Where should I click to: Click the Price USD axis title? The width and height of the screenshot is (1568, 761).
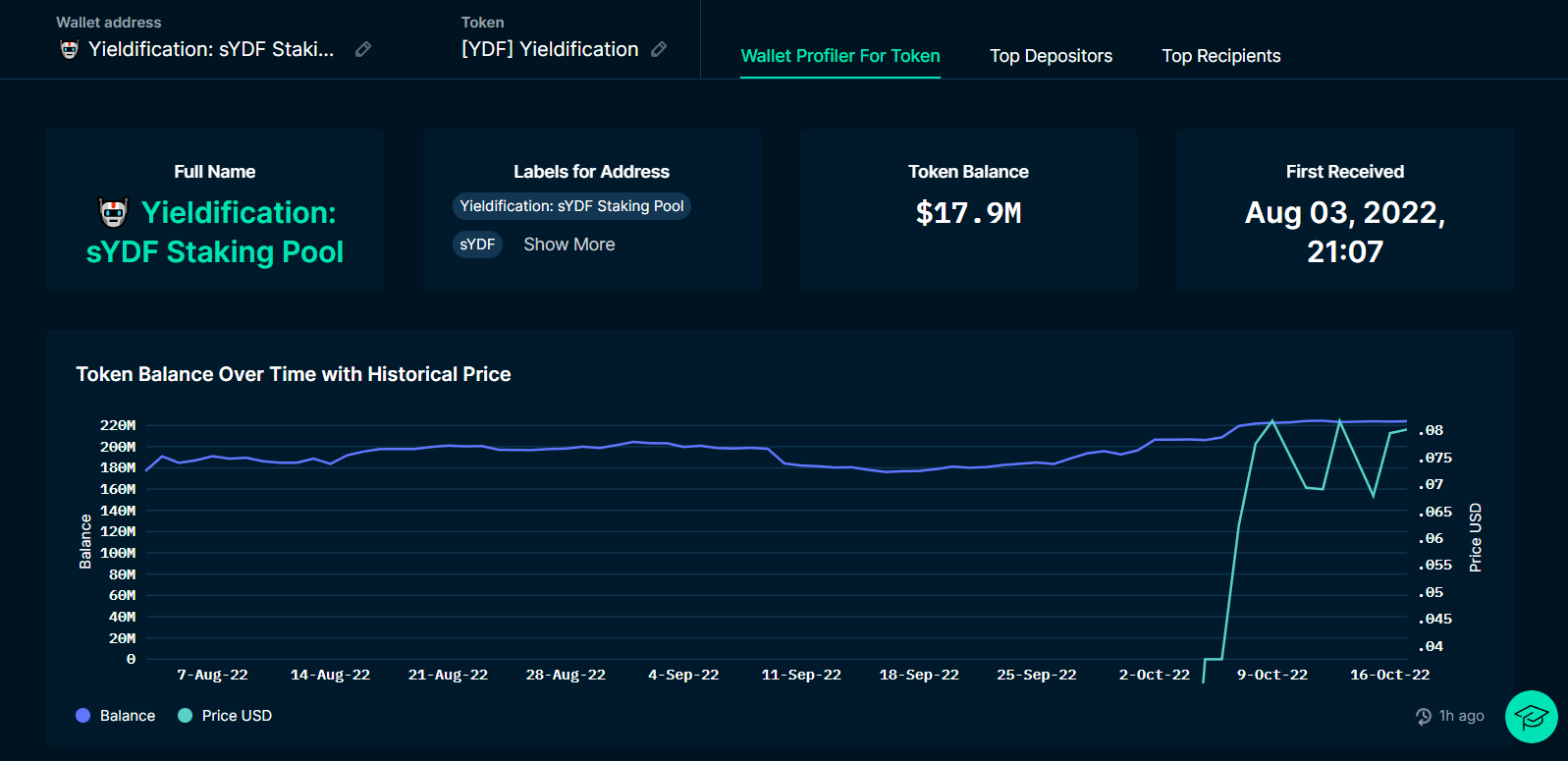pos(1475,537)
